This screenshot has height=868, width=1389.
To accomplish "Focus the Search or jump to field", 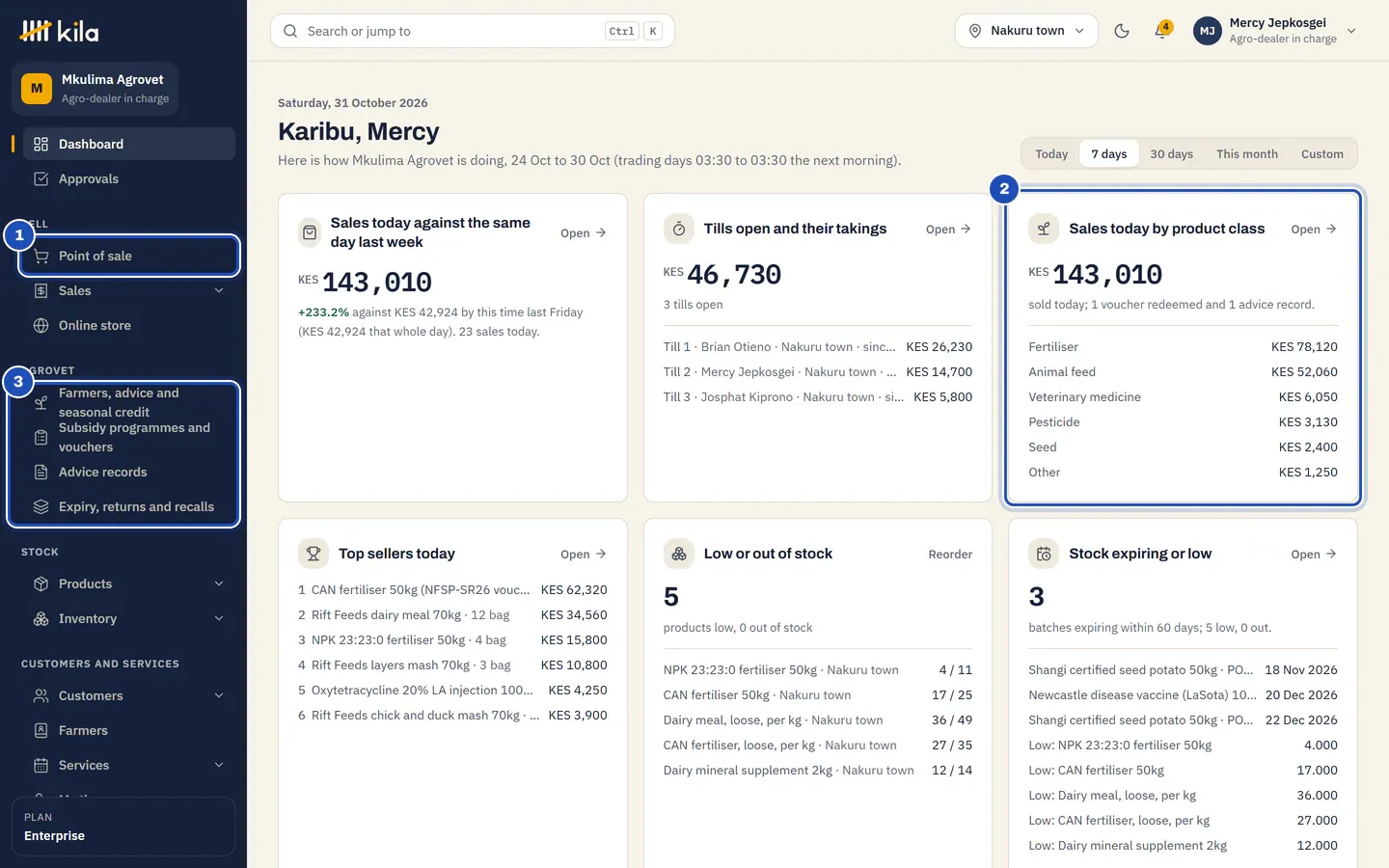I will click(x=473, y=31).
